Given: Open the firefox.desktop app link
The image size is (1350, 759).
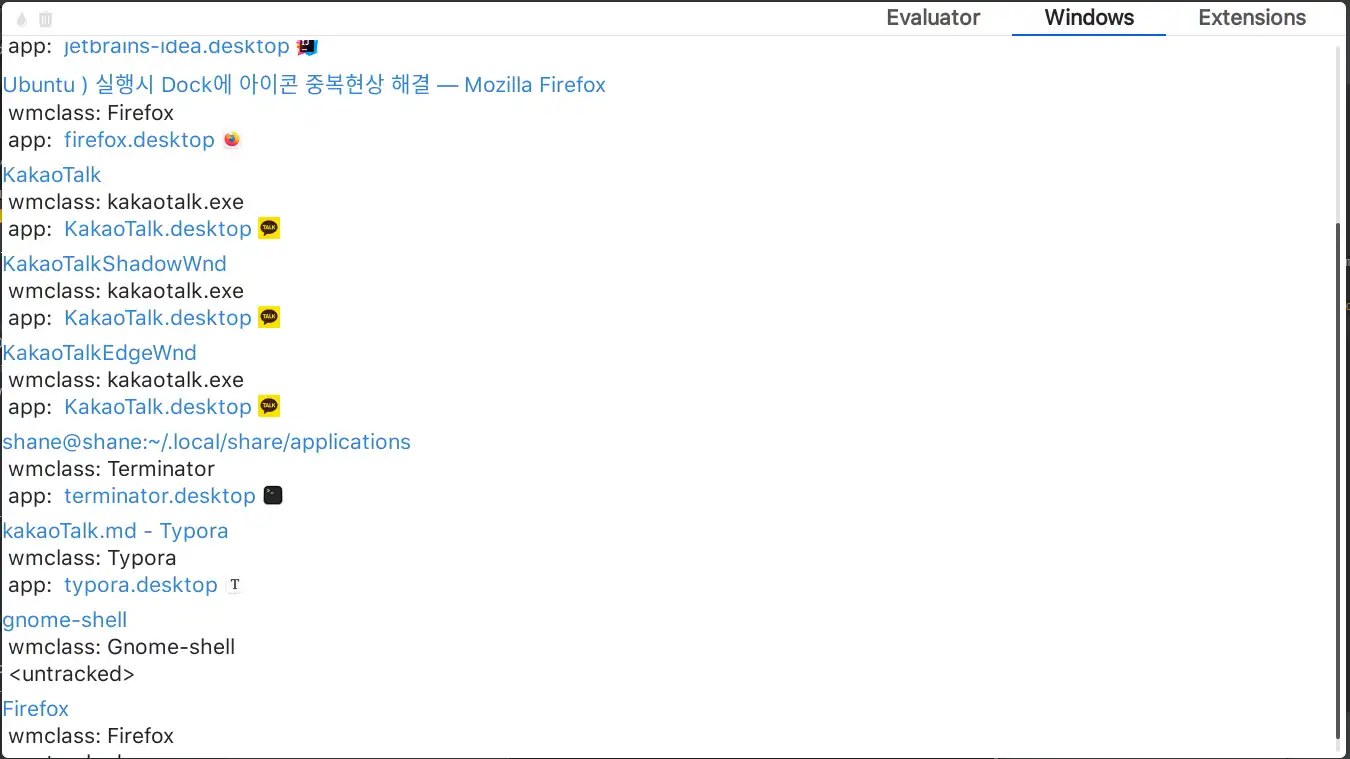Looking at the screenshot, I should pos(139,140).
